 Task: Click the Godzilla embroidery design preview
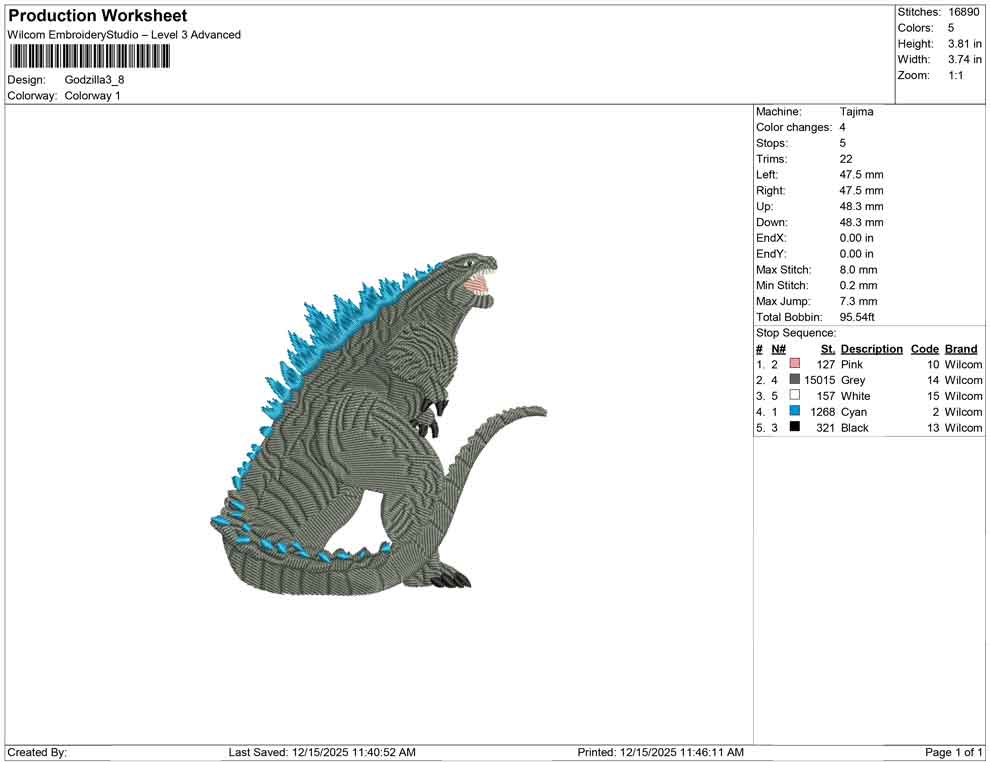pyautogui.click(x=379, y=423)
